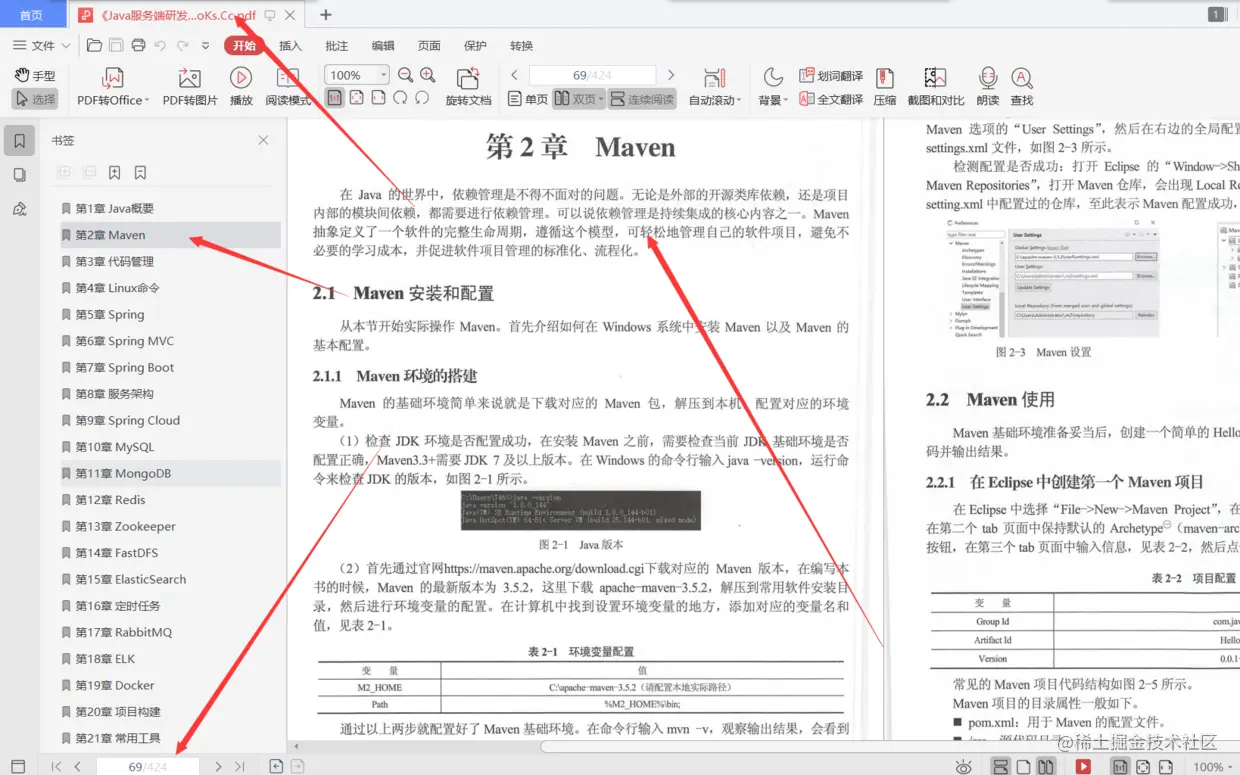This screenshot has width=1240, height=775.
Task: Select the Hand tool (手型)
Action: 35,75
